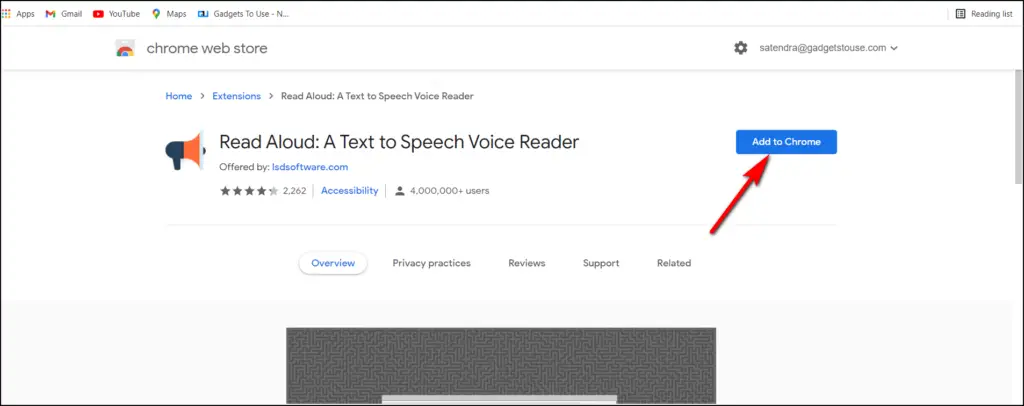
Task: Go to the Extensions breadcrumb
Action: pyautogui.click(x=236, y=96)
